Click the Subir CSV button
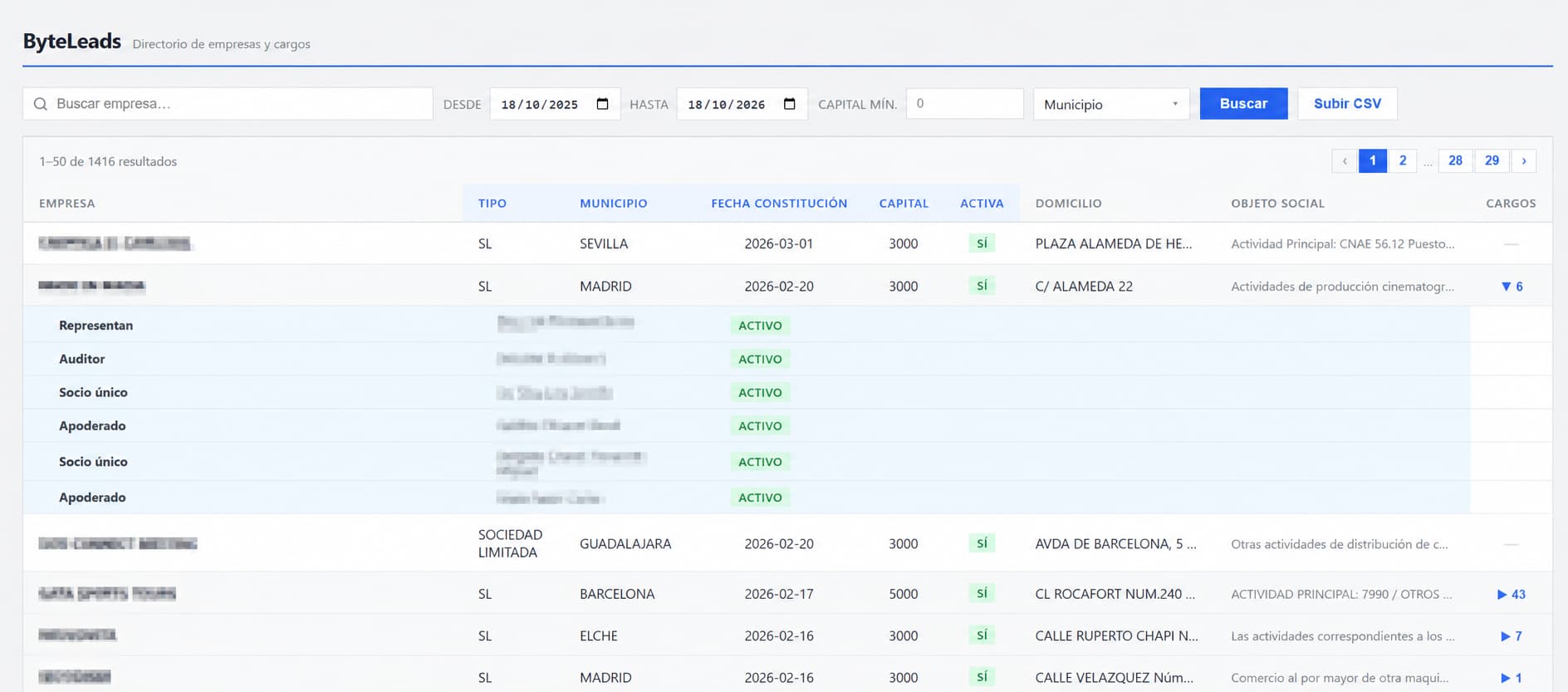Screen dimensions: 1568x692 coord(1347,104)
